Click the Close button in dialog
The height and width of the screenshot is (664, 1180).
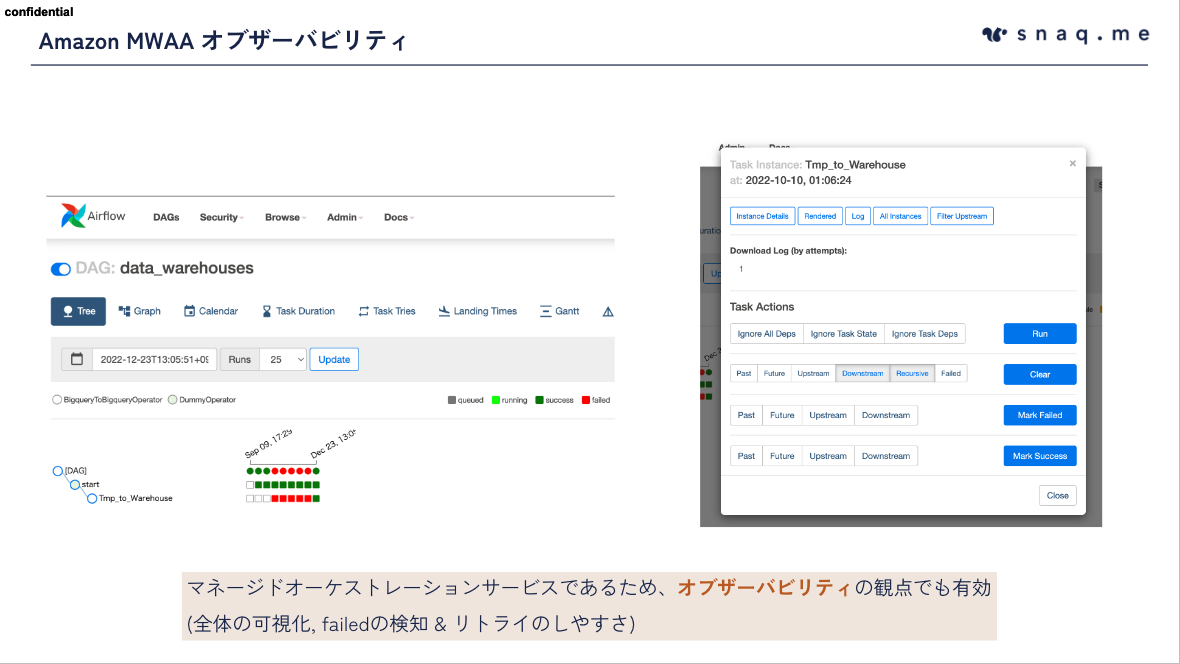[1057, 495]
